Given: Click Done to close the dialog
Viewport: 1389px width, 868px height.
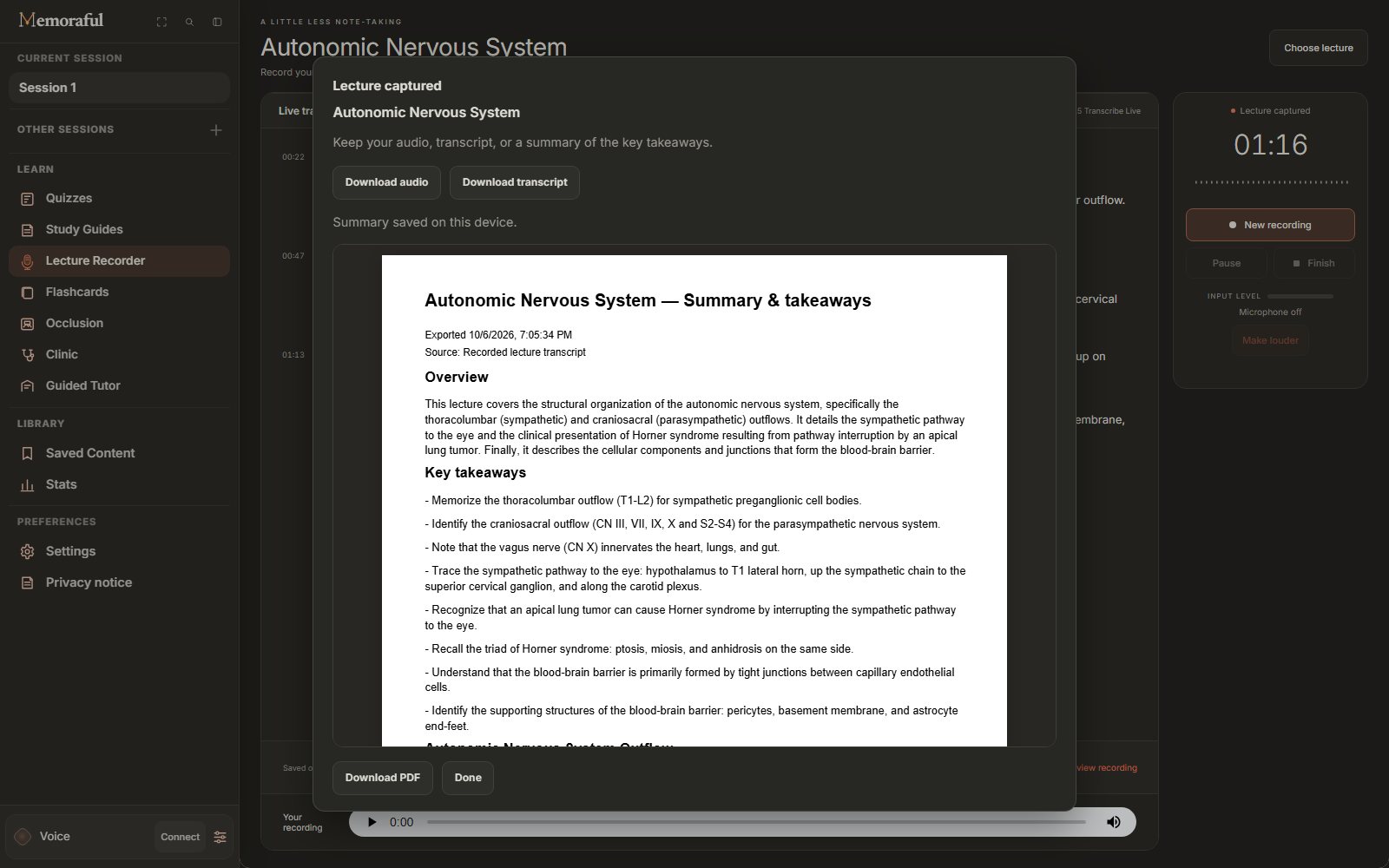Looking at the screenshot, I should click(468, 778).
